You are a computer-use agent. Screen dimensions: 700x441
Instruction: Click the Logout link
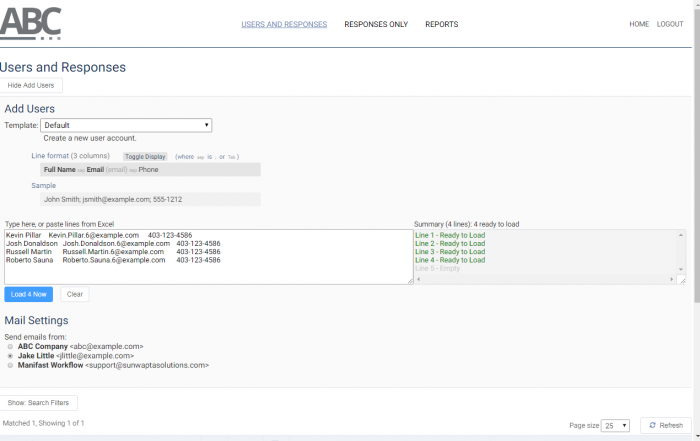(670, 24)
